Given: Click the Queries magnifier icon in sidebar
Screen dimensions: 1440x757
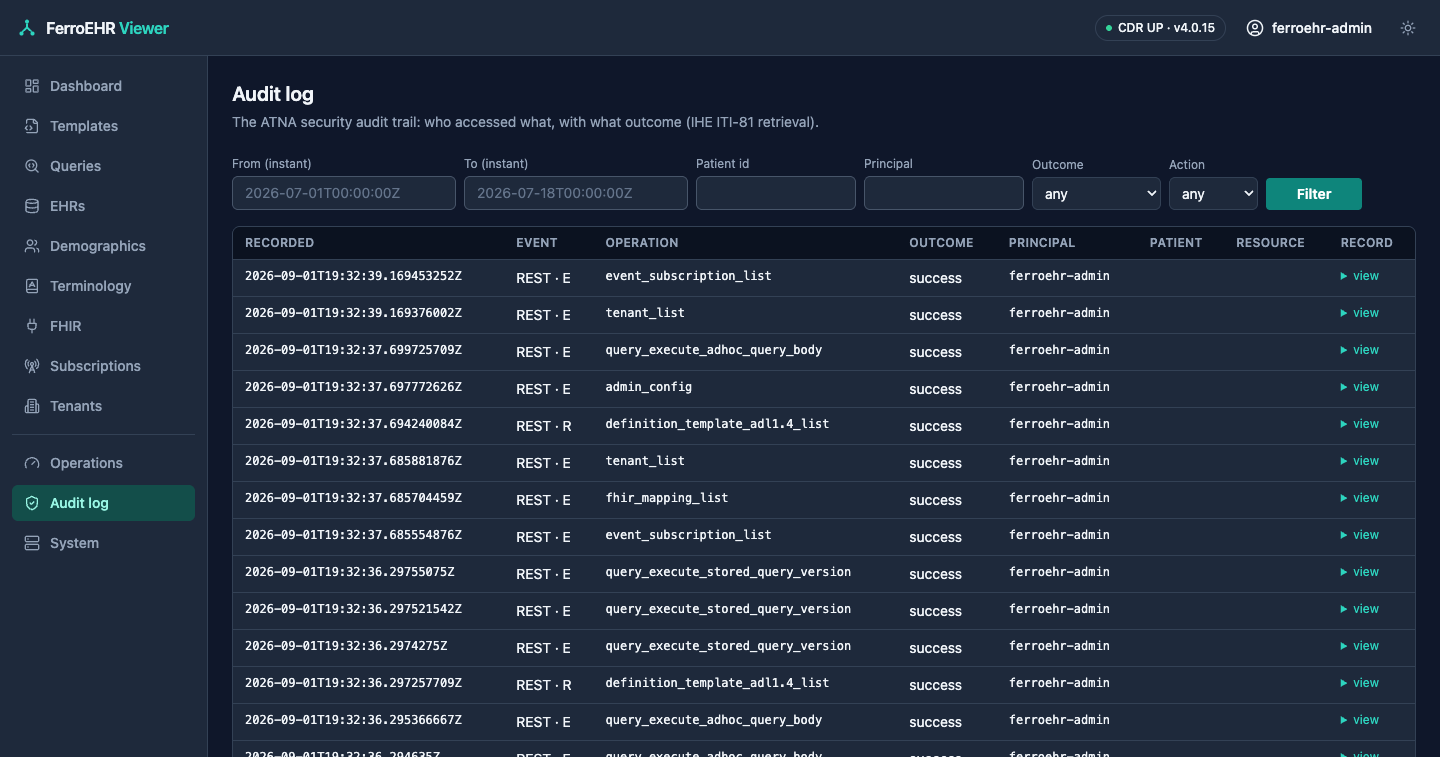Looking at the screenshot, I should click(32, 166).
